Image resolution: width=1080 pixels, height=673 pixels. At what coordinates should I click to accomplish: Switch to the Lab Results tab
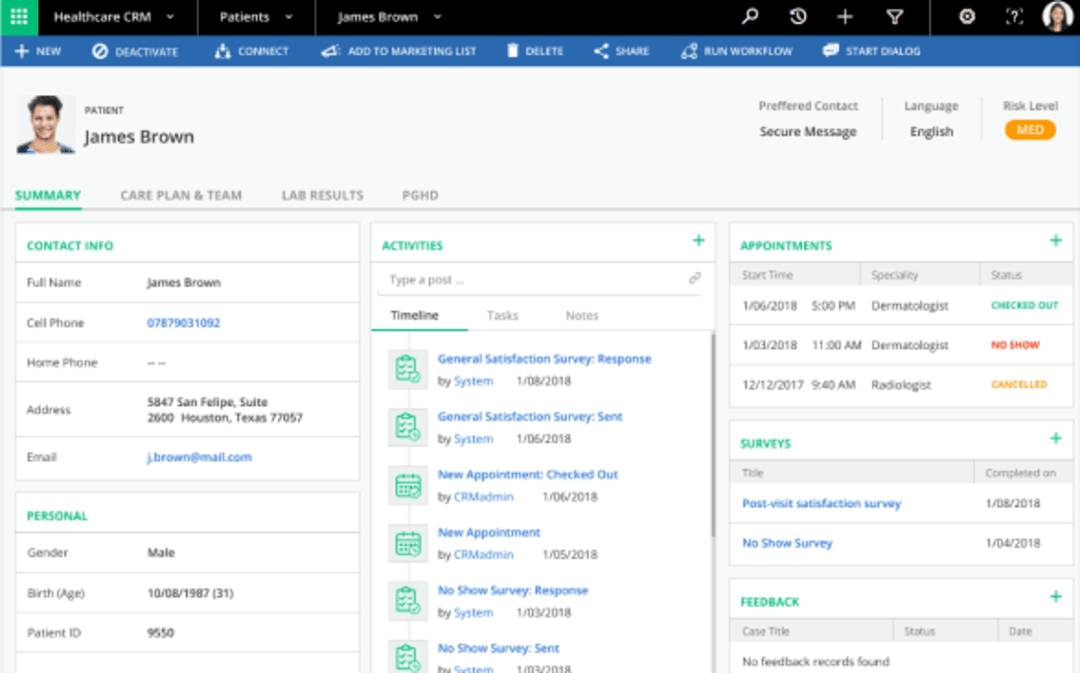tap(322, 196)
